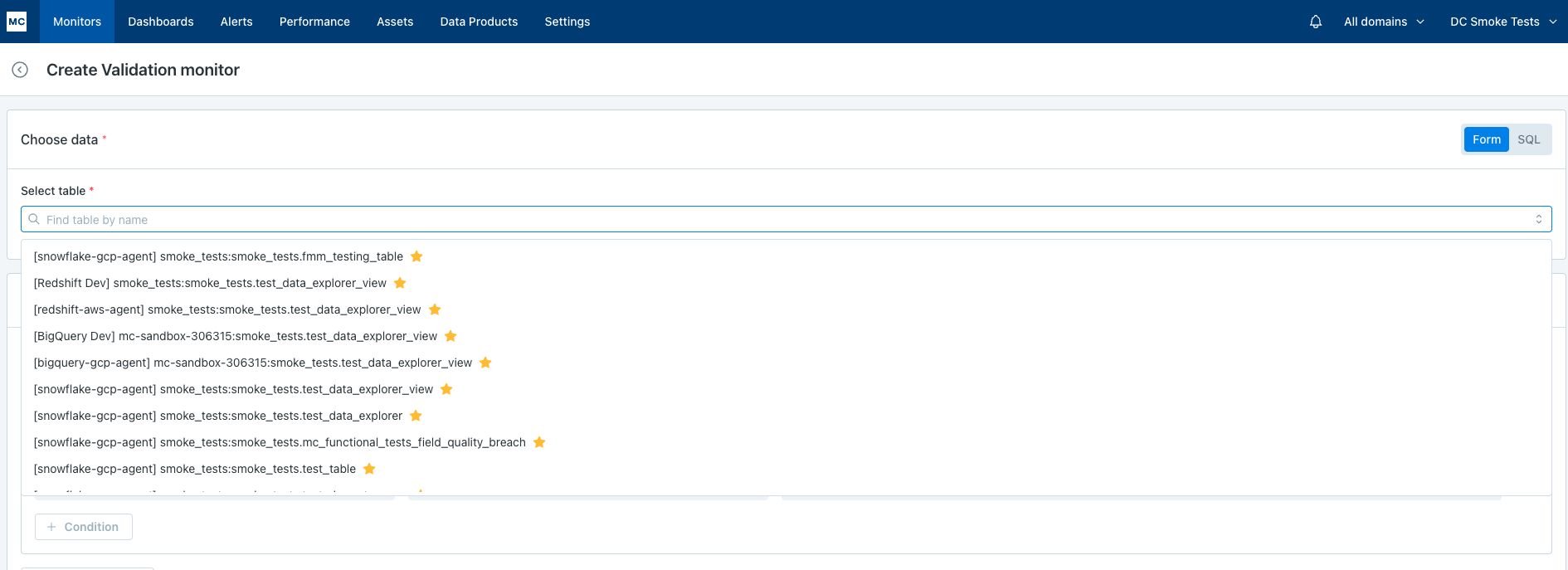This screenshot has width=1568, height=570.
Task: Open the DC Smoke Tests account menu
Action: [x=1502, y=22]
